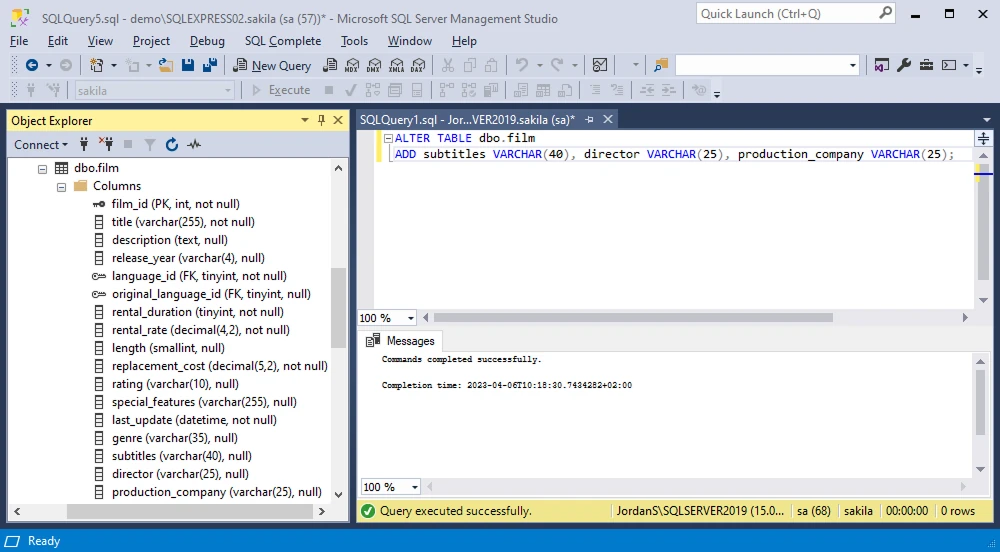Image resolution: width=1000 pixels, height=552 pixels.
Task: Click the Filter funnel icon in Object Explorer
Action: click(150, 145)
